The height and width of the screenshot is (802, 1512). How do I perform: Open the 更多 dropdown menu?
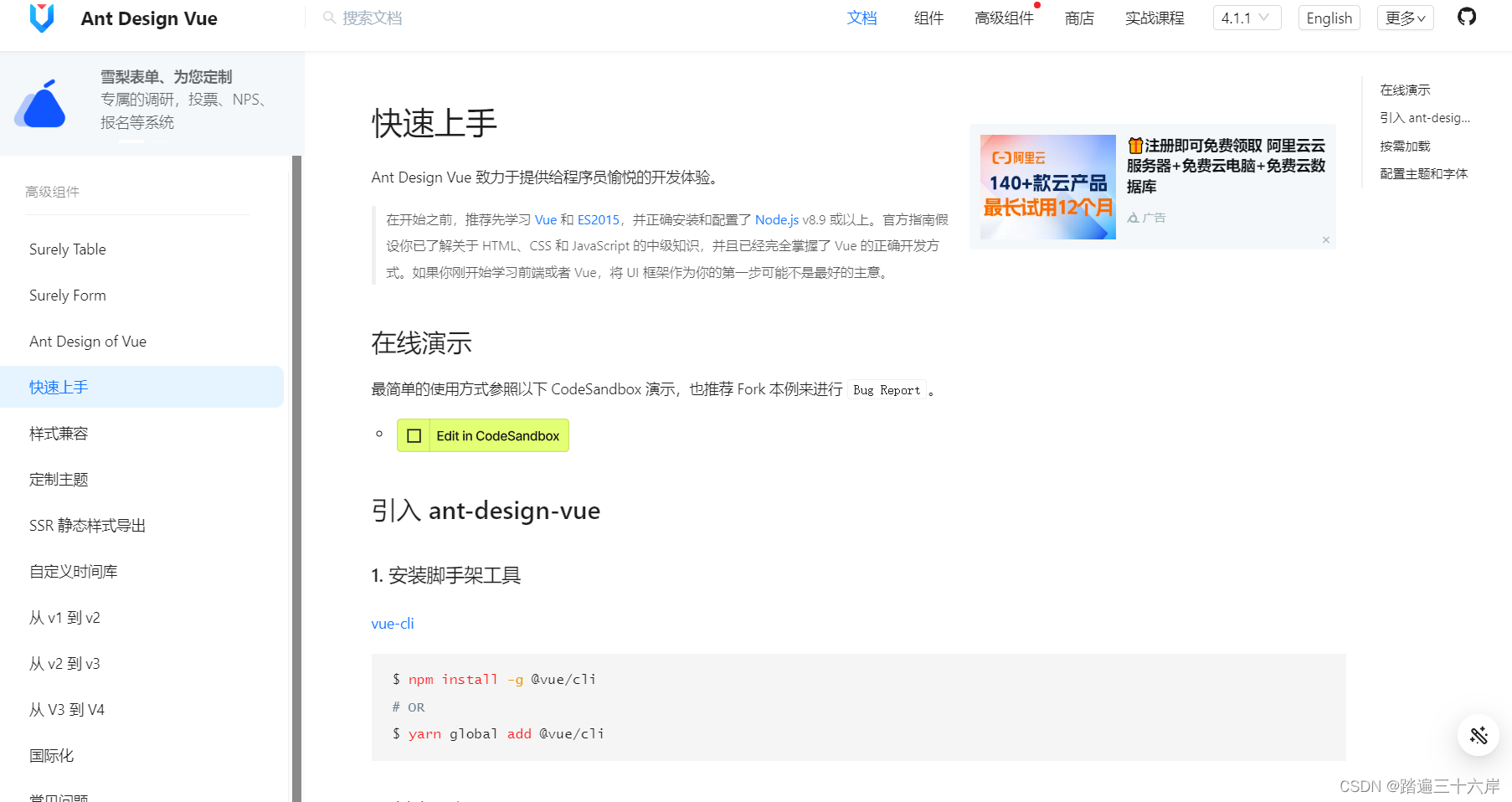pyautogui.click(x=1405, y=18)
